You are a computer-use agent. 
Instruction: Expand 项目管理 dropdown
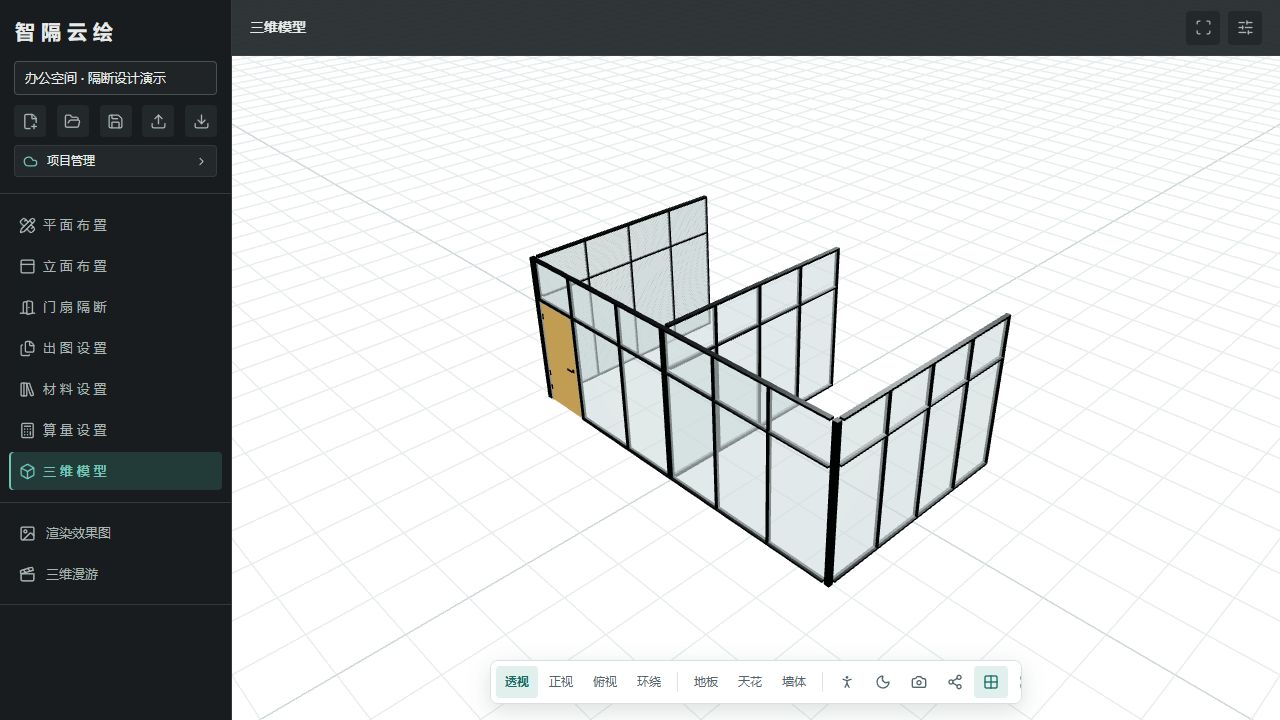coord(115,161)
